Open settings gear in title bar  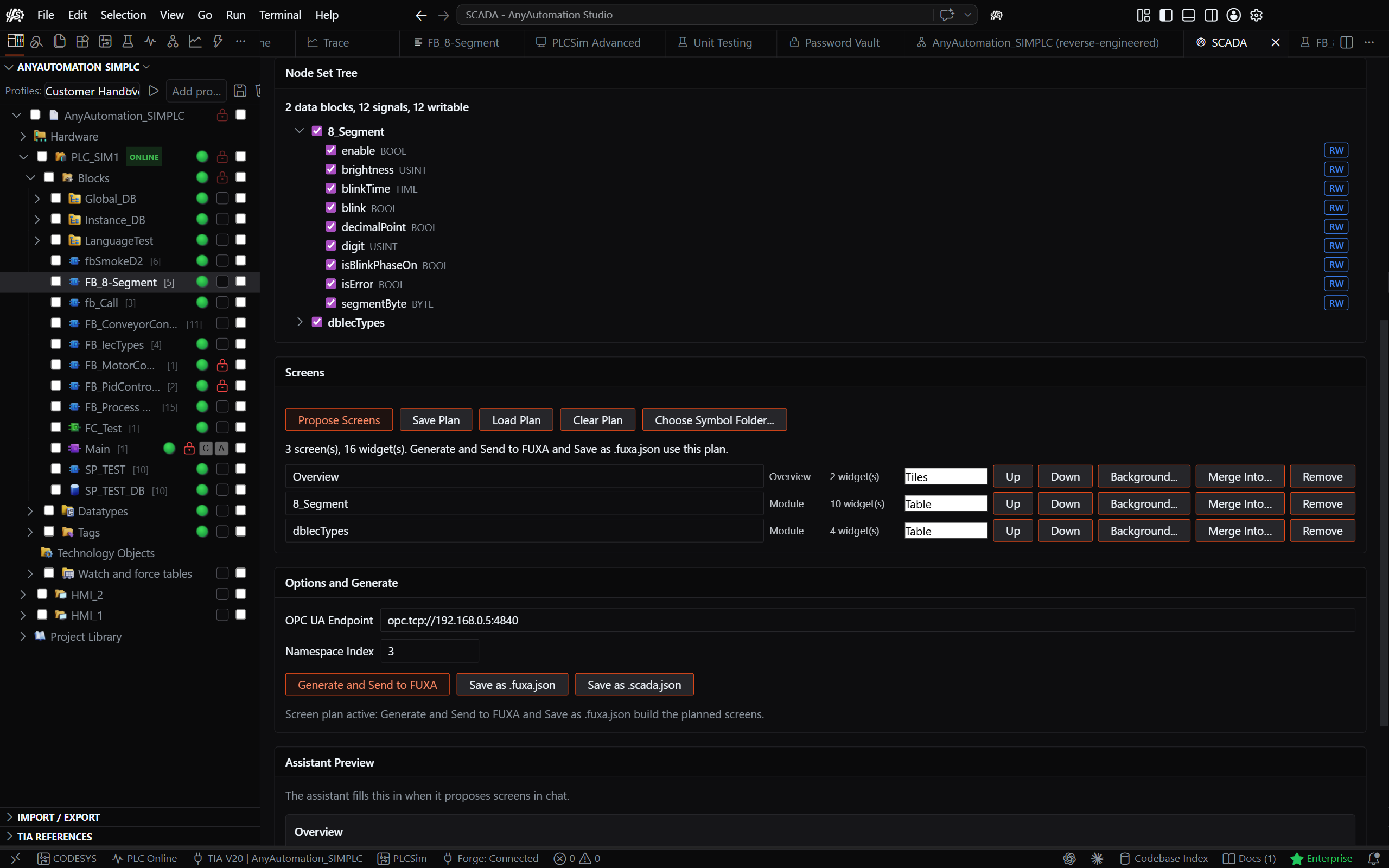1257,15
